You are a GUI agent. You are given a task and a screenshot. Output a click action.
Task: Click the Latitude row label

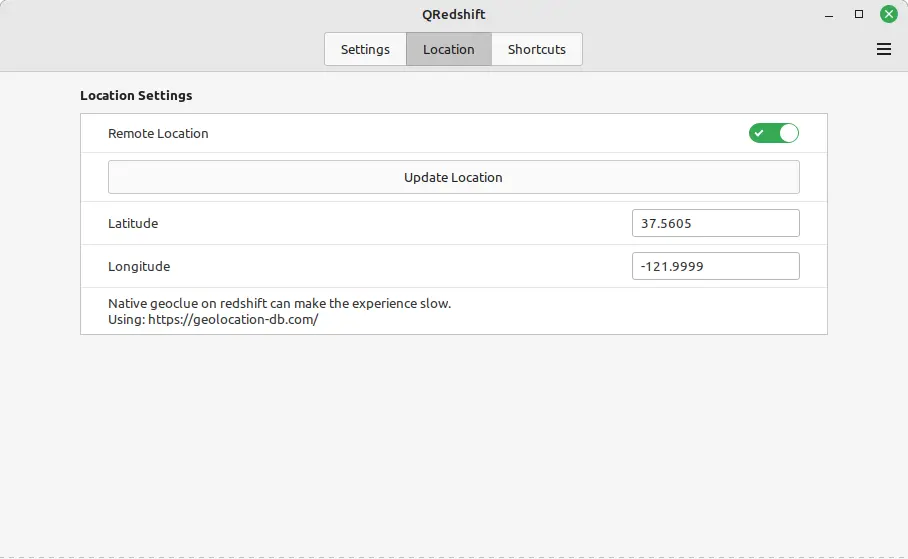(133, 223)
